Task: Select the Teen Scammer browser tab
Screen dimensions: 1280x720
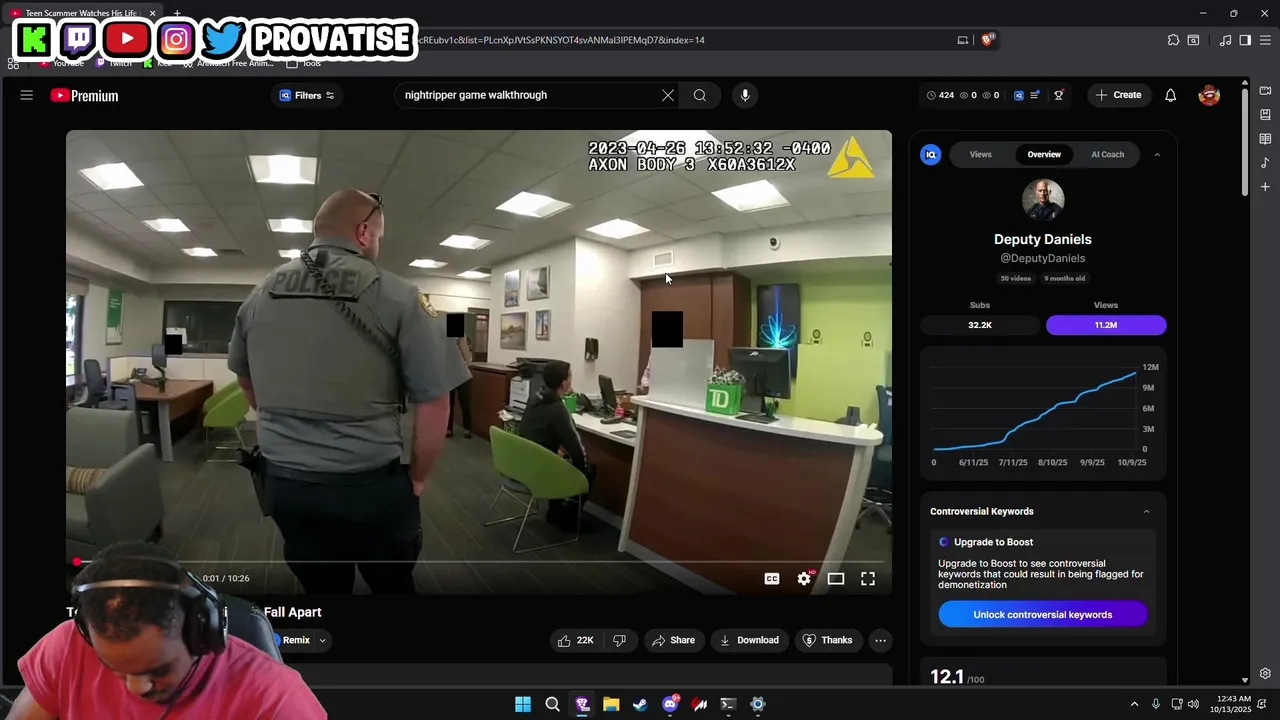Action: tap(80, 13)
